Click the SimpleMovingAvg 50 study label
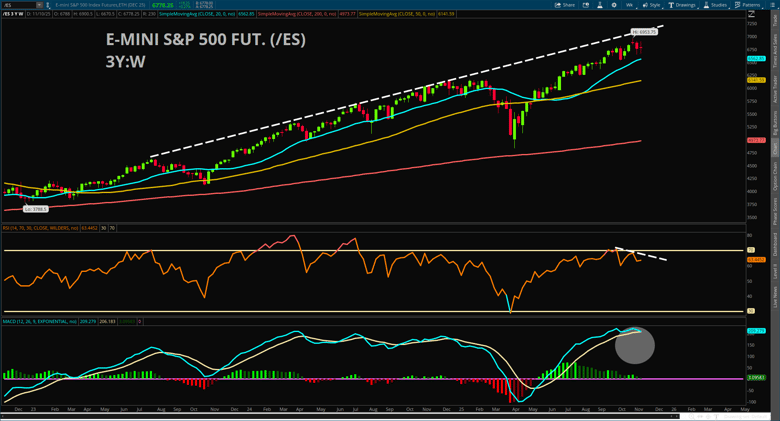The width and height of the screenshot is (780, 421). pyautogui.click(x=398, y=14)
